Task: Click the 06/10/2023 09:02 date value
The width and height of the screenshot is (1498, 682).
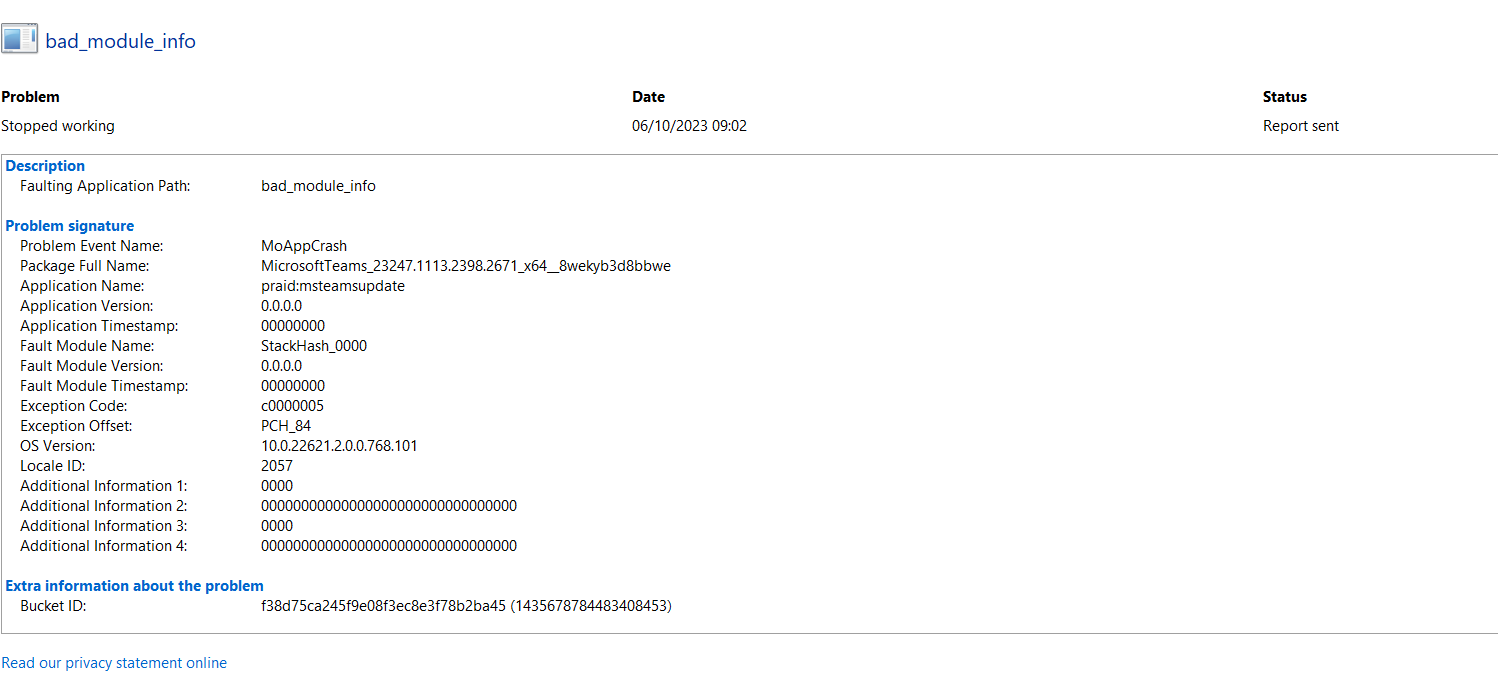Action: 689,126
